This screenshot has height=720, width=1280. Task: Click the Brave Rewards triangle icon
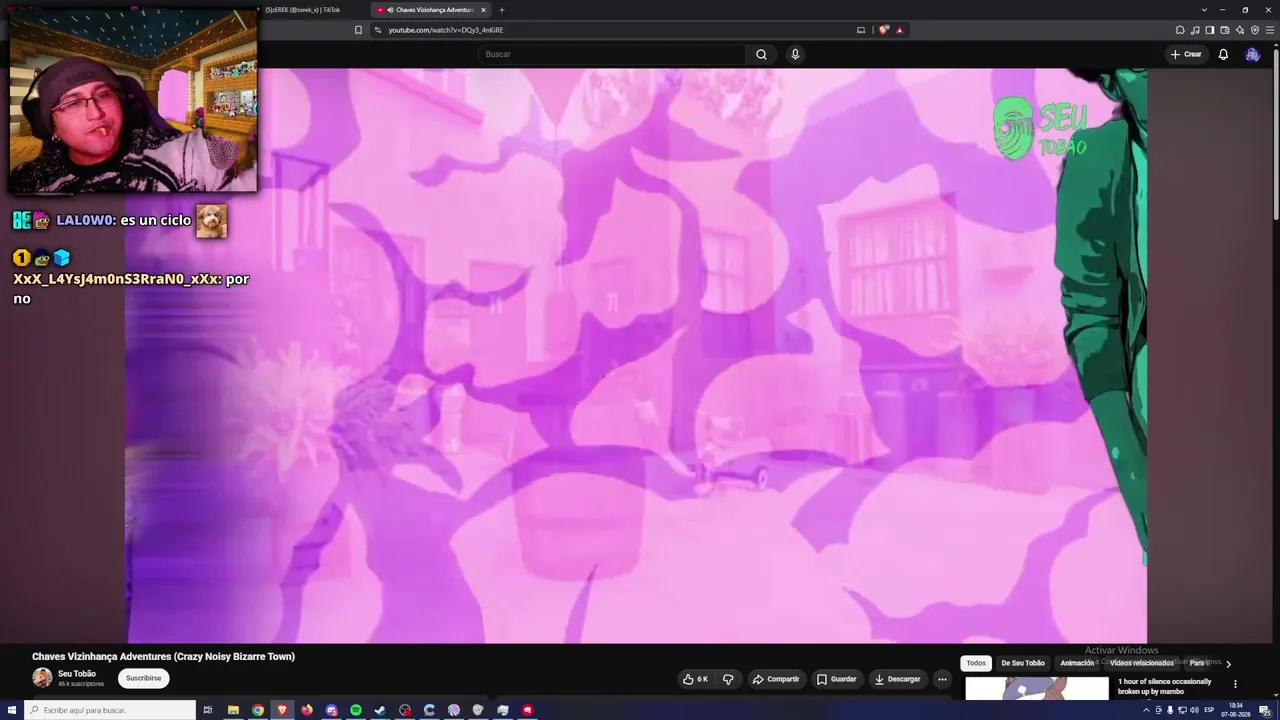(x=900, y=30)
